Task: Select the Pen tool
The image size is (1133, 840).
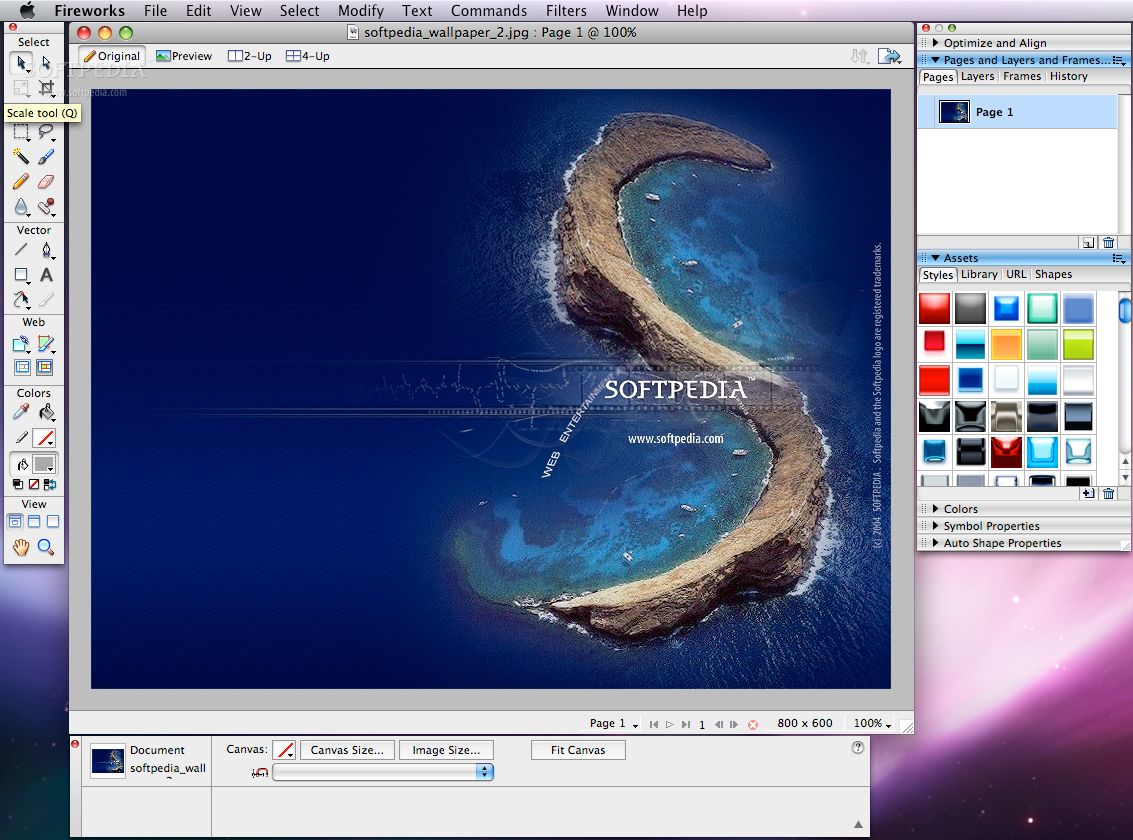Action: (x=47, y=249)
